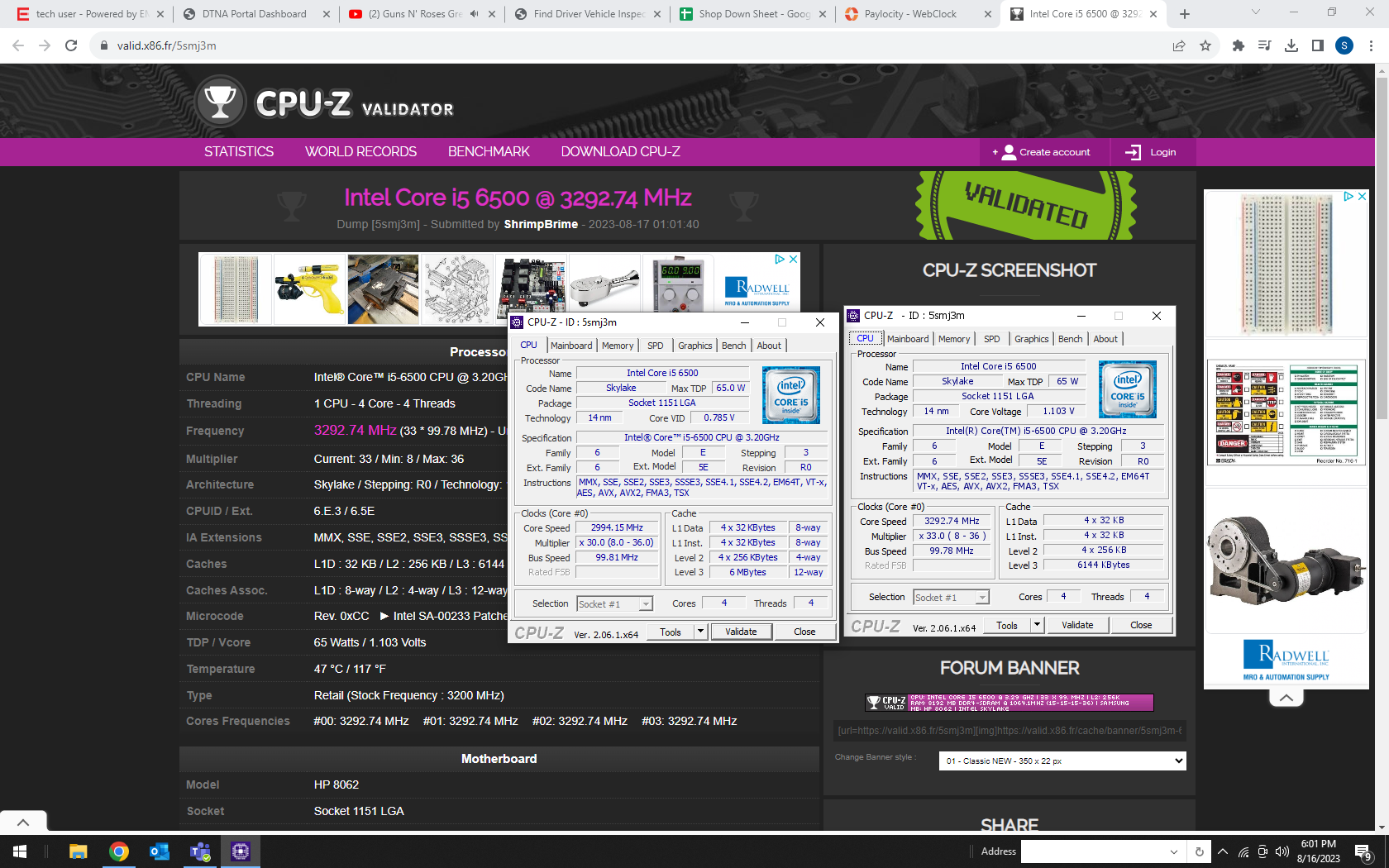This screenshot has width=1389, height=868.
Task: Expand the bottom-left collapsed ad panel chevron
Action: pos(23,822)
